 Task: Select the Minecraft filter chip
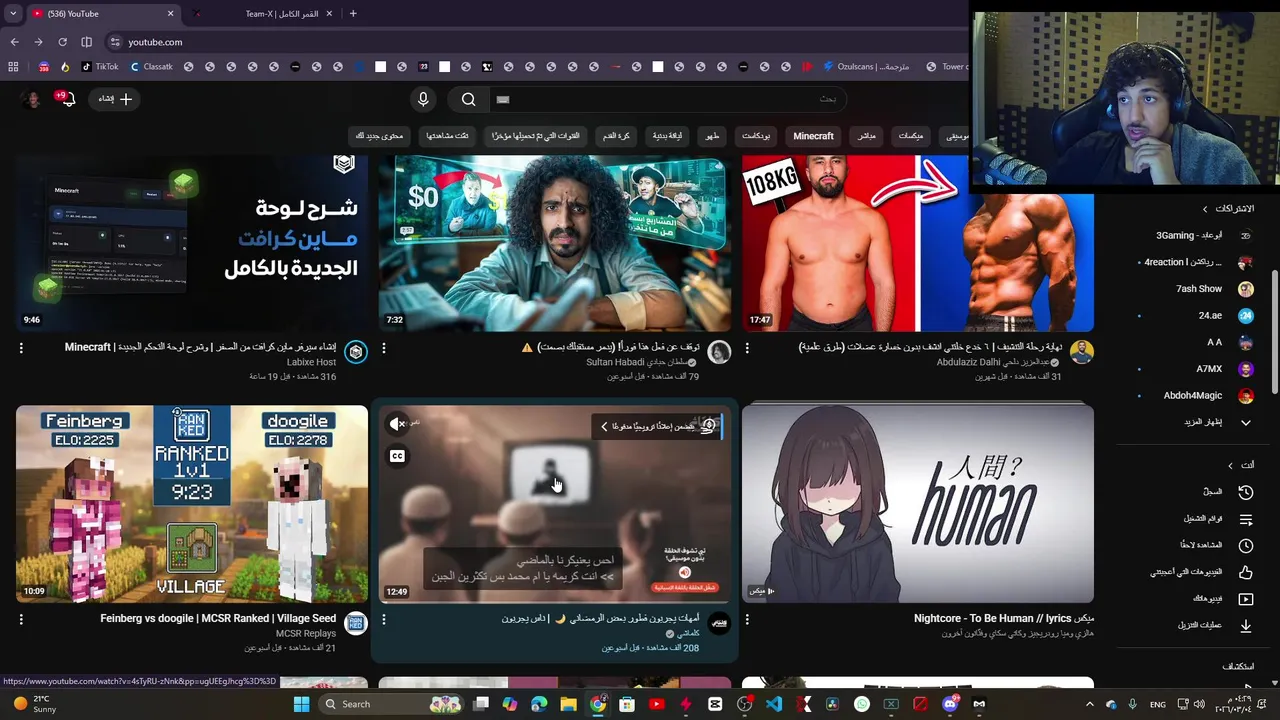click(x=813, y=136)
